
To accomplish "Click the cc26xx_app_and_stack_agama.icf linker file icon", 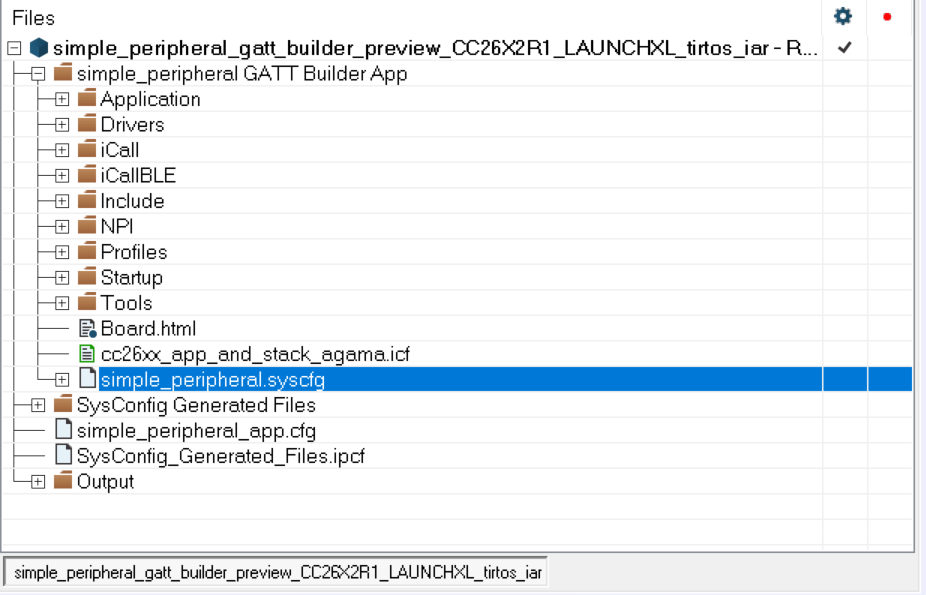I will point(87,354).
